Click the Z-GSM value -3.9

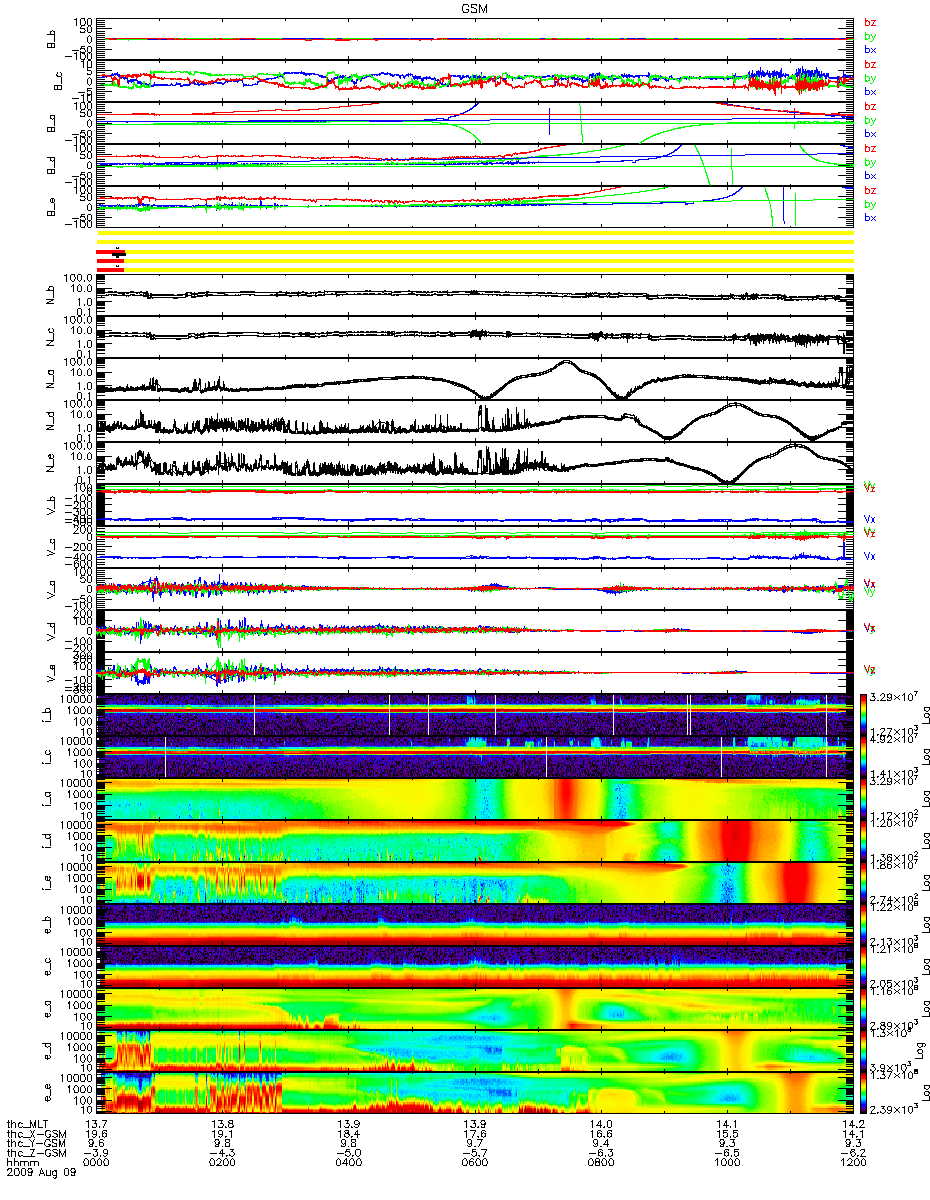(97, 1154)
